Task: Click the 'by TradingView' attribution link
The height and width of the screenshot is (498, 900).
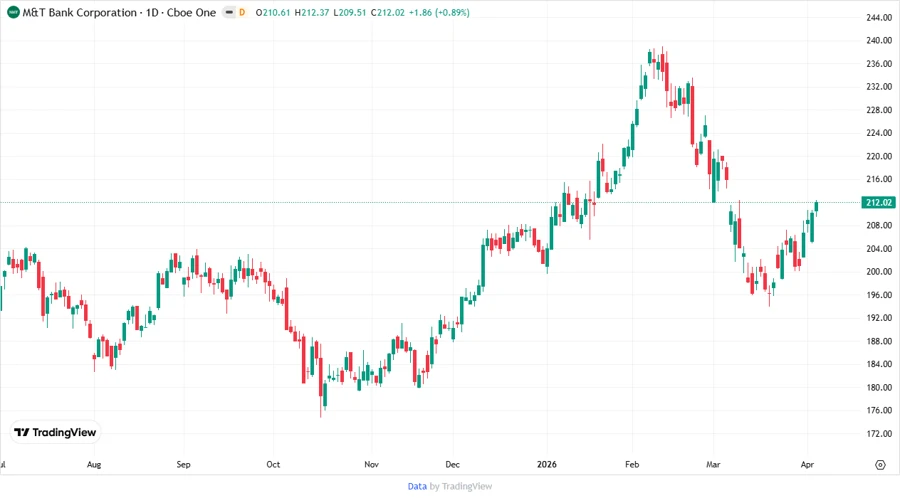Action: [x=461, y=486]
